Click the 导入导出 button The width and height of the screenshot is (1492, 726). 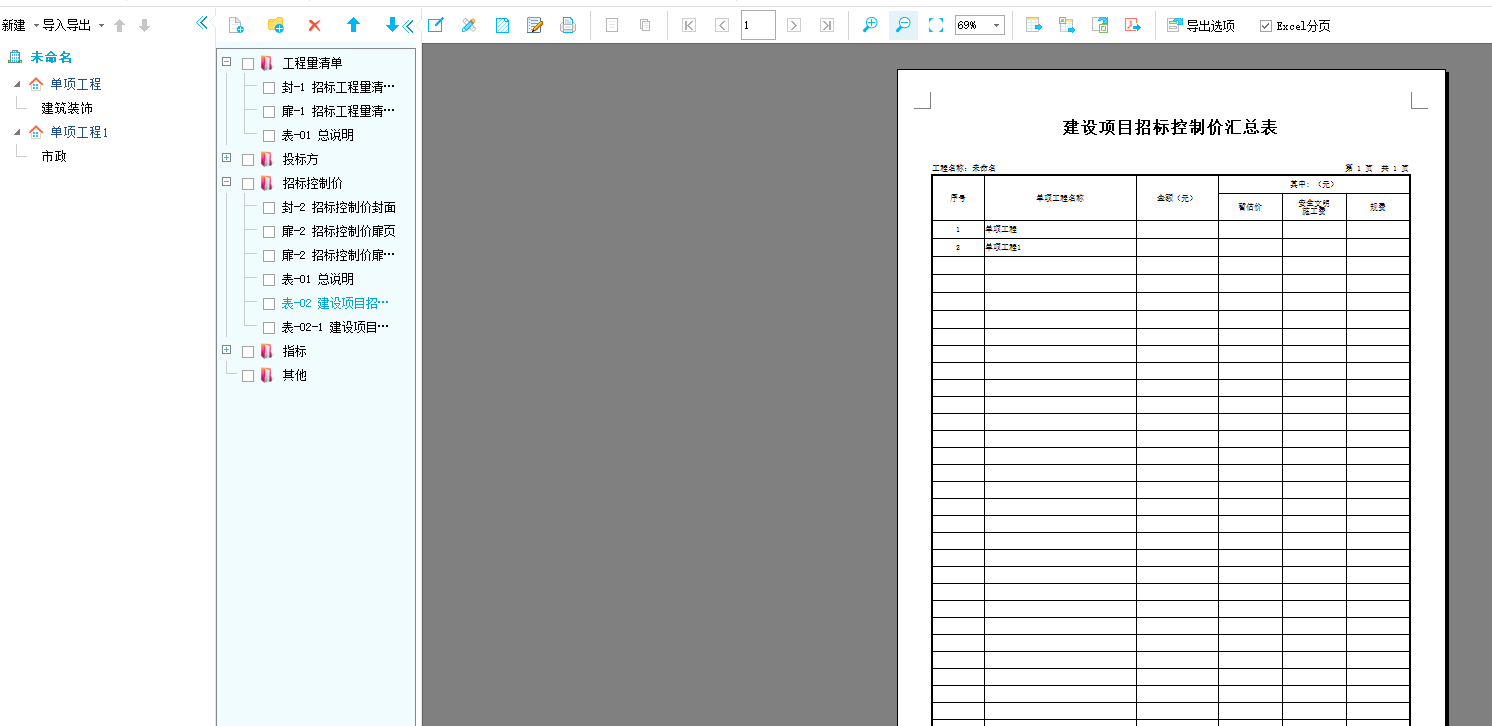67,25
